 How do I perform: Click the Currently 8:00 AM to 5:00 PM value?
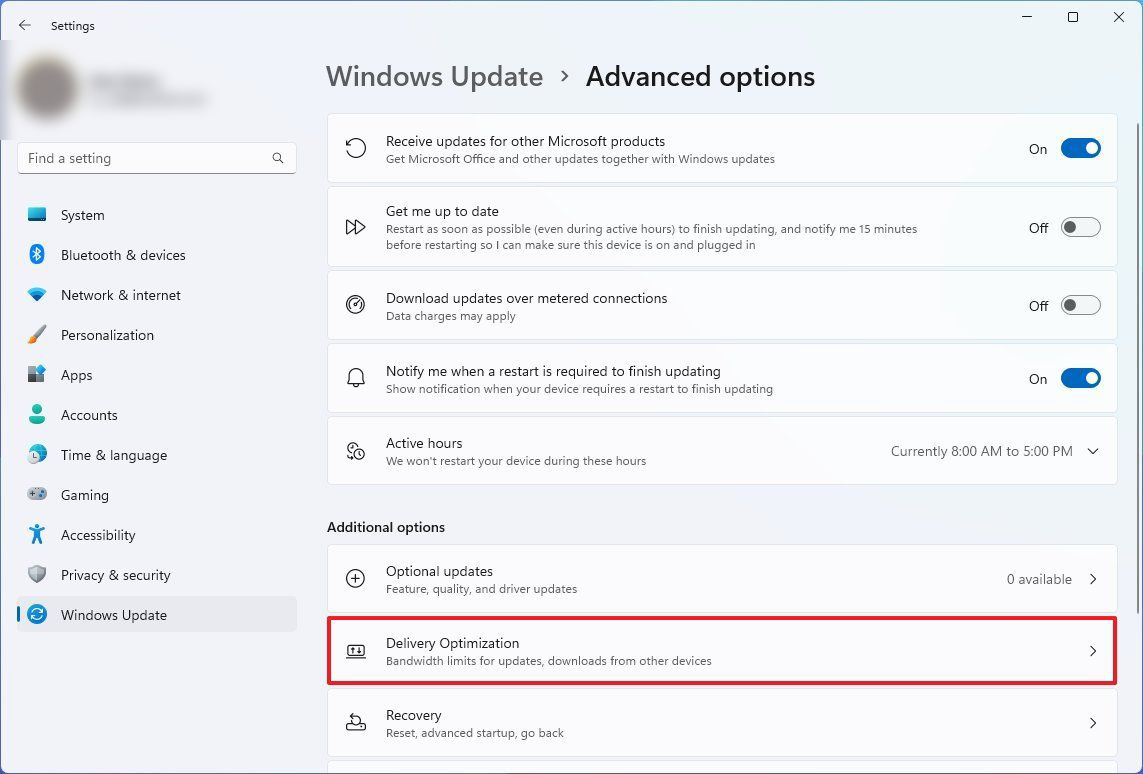click(981, 451)
